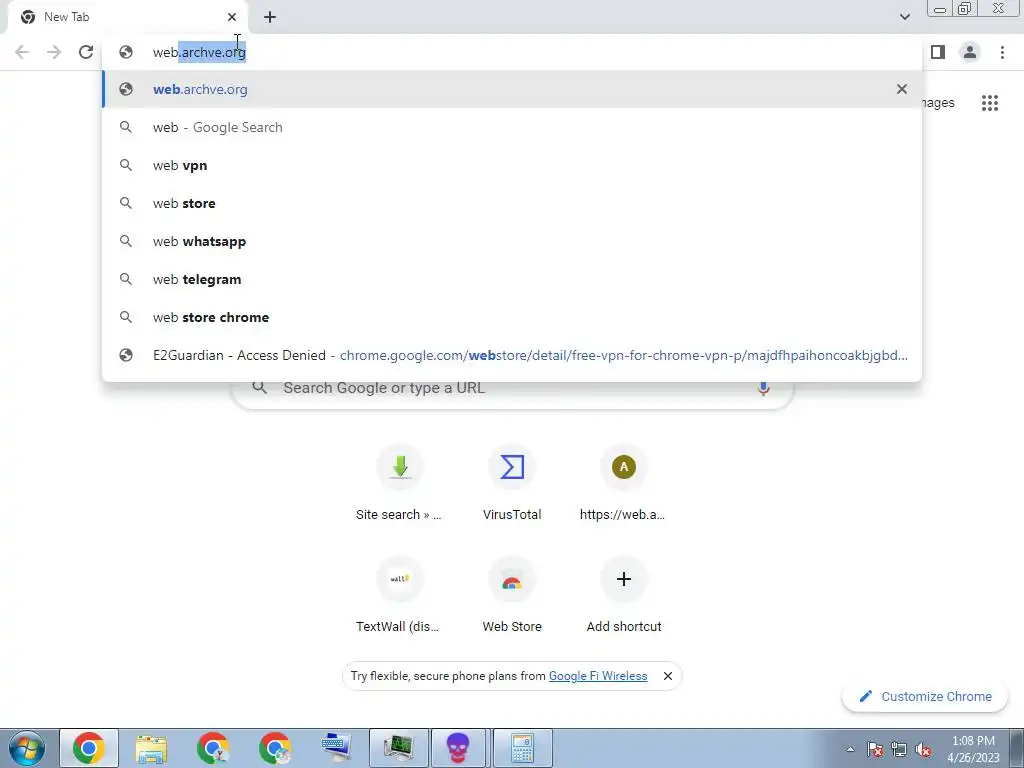
Task: Open a new tab with plus button
Action: [270, 17]
